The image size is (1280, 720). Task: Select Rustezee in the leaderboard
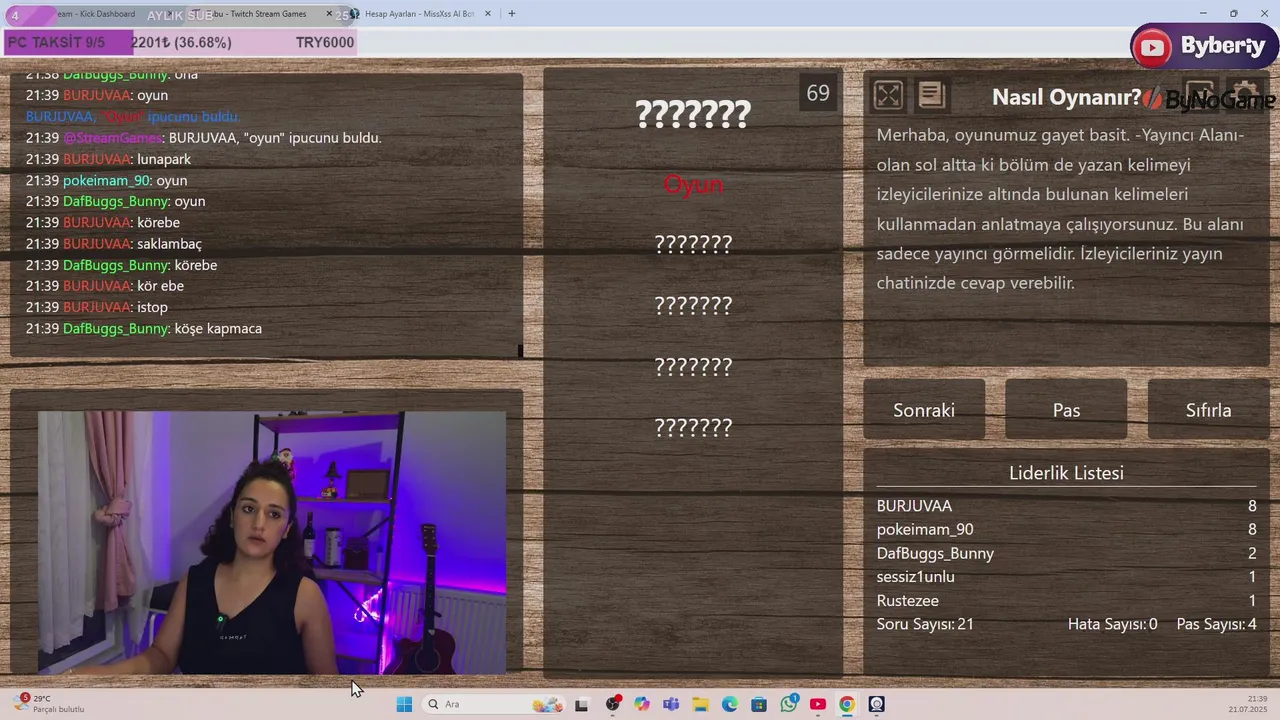point(908,600)
